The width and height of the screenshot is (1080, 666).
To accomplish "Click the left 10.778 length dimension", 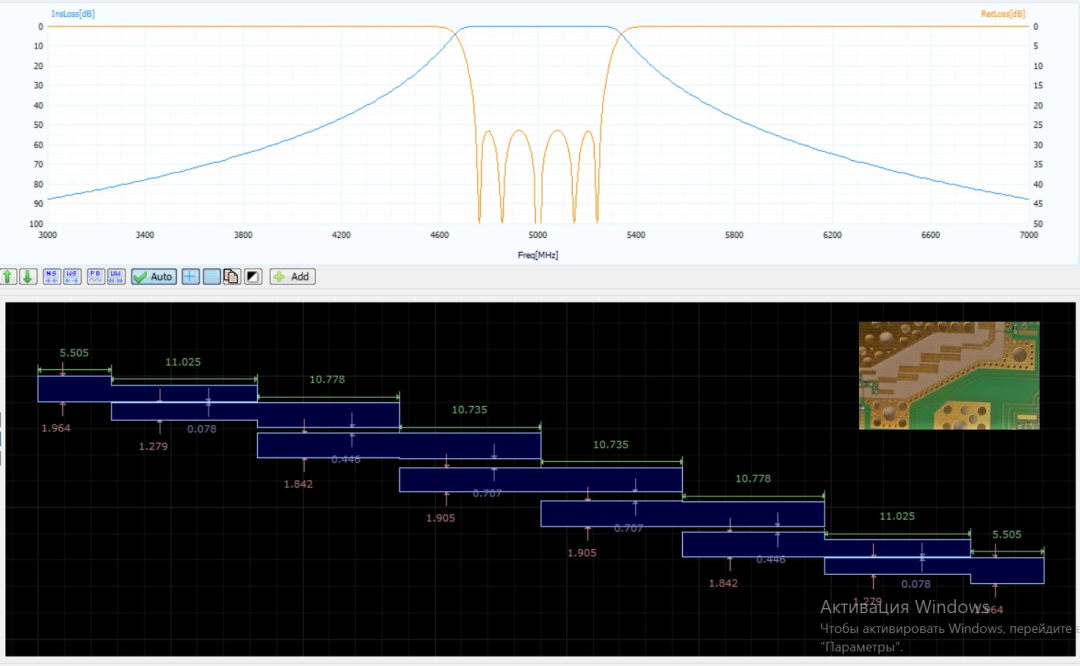I will click(327, 379).
